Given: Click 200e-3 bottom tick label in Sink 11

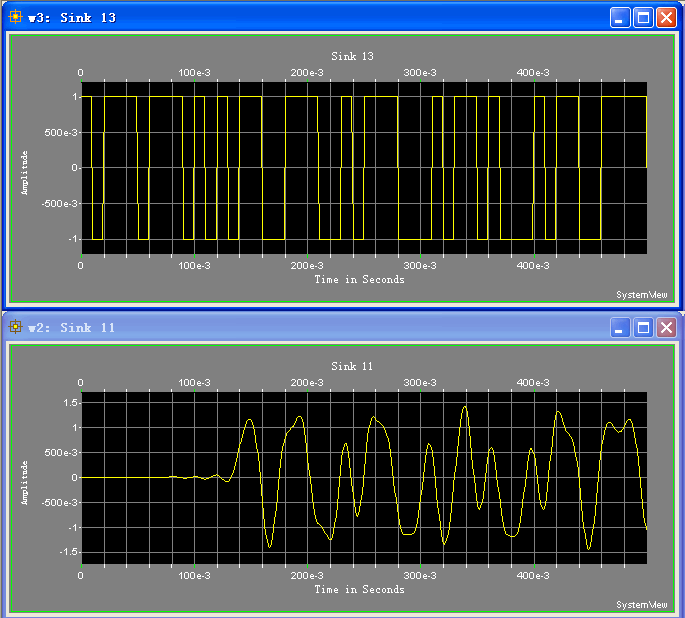Looking at the screenshot, I should coord(307,576).
